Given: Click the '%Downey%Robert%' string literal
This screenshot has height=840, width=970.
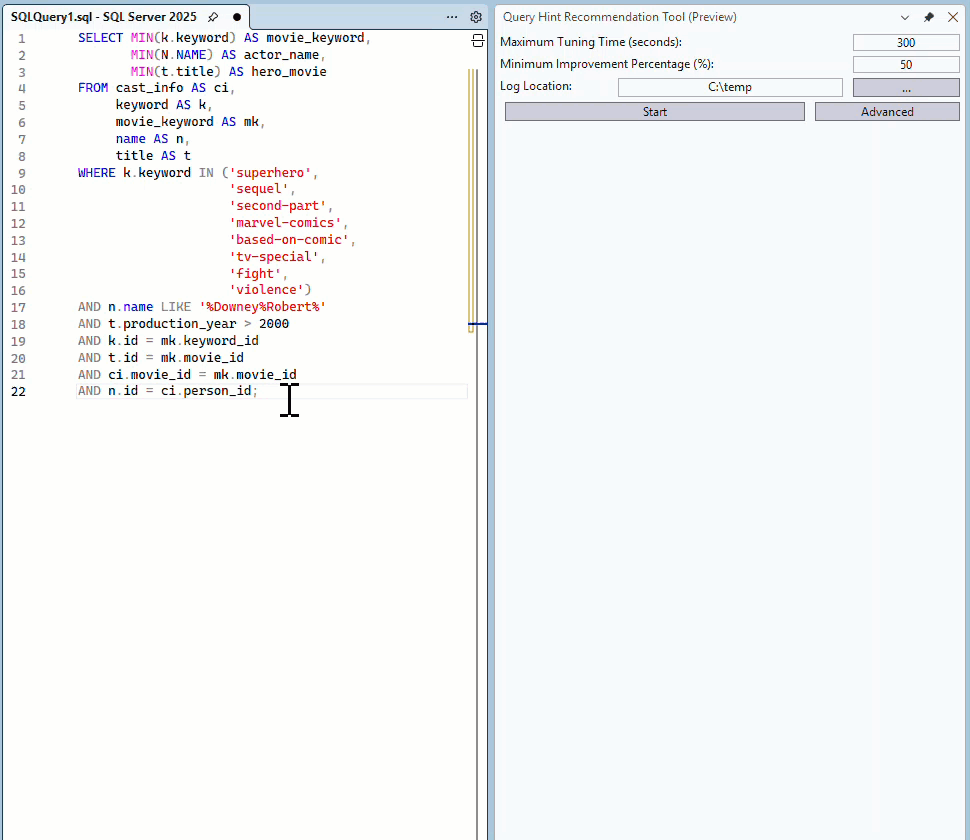Looking at the screenshot, I should click(262, 307).
